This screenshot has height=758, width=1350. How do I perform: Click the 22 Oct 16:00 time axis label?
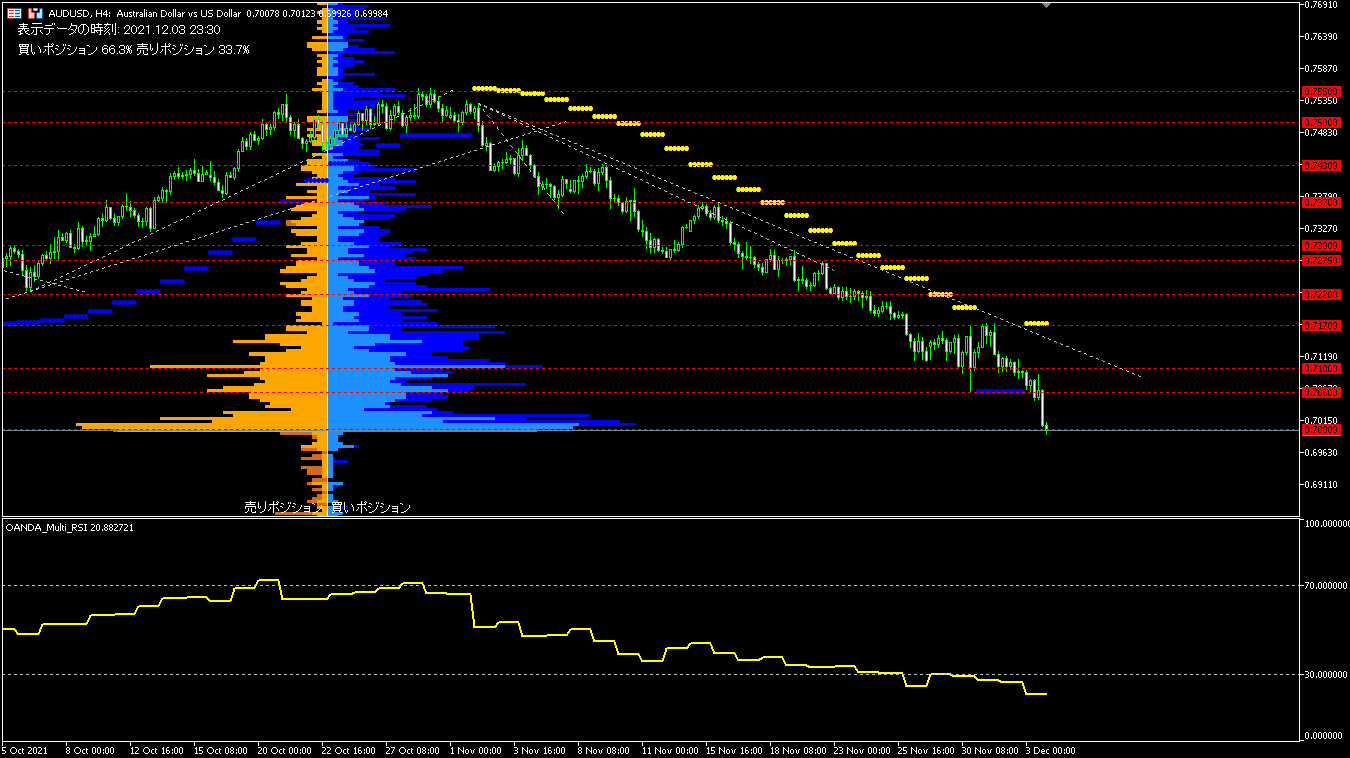pos(349,749)
